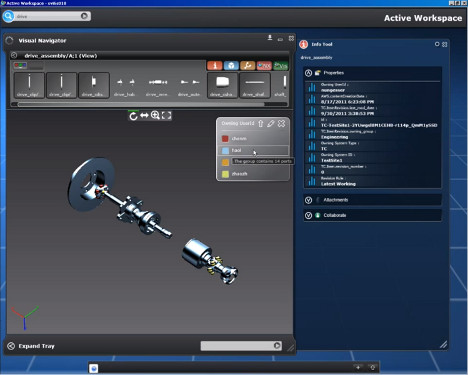Click the drive_shaft thumbnail
Image resolution: width=468 pixels, height=375 pixels.
[254, 85]
